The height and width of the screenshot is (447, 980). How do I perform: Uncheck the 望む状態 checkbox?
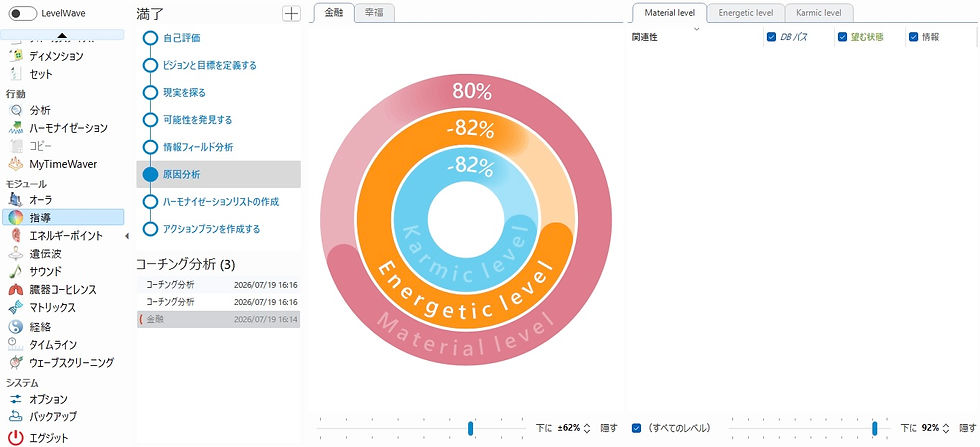click(x=842, y=37)
